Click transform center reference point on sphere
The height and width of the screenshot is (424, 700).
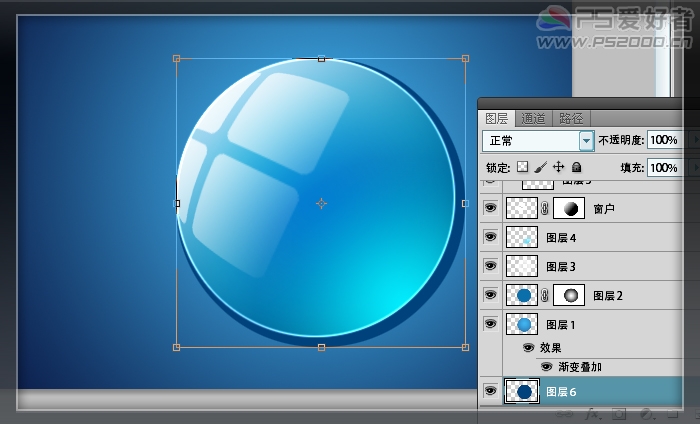(321, 204)
